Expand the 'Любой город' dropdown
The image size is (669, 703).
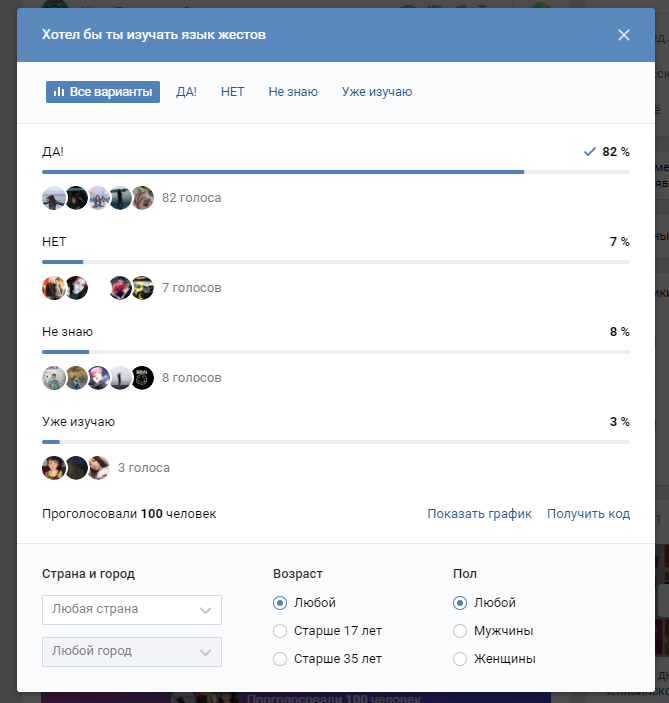click(x=132, y=652)
